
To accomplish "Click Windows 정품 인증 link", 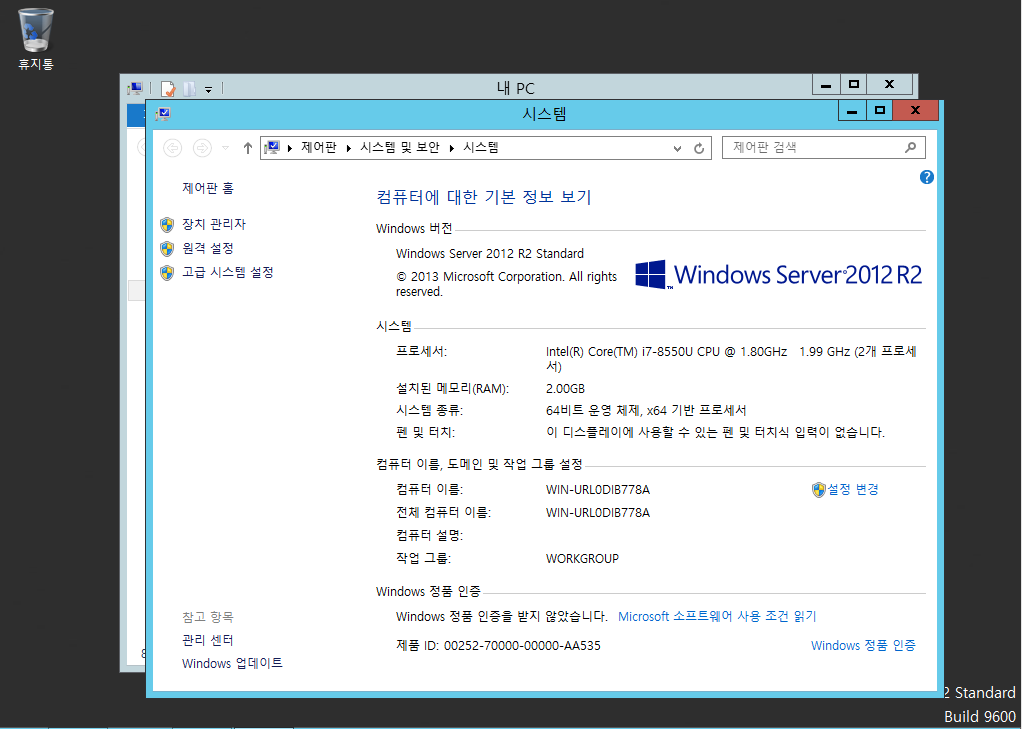I will coord(863,646).
